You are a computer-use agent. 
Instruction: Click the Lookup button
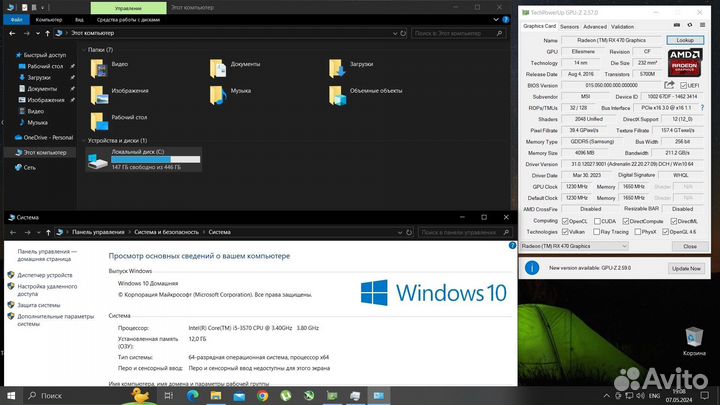click(x=685, y=40)
